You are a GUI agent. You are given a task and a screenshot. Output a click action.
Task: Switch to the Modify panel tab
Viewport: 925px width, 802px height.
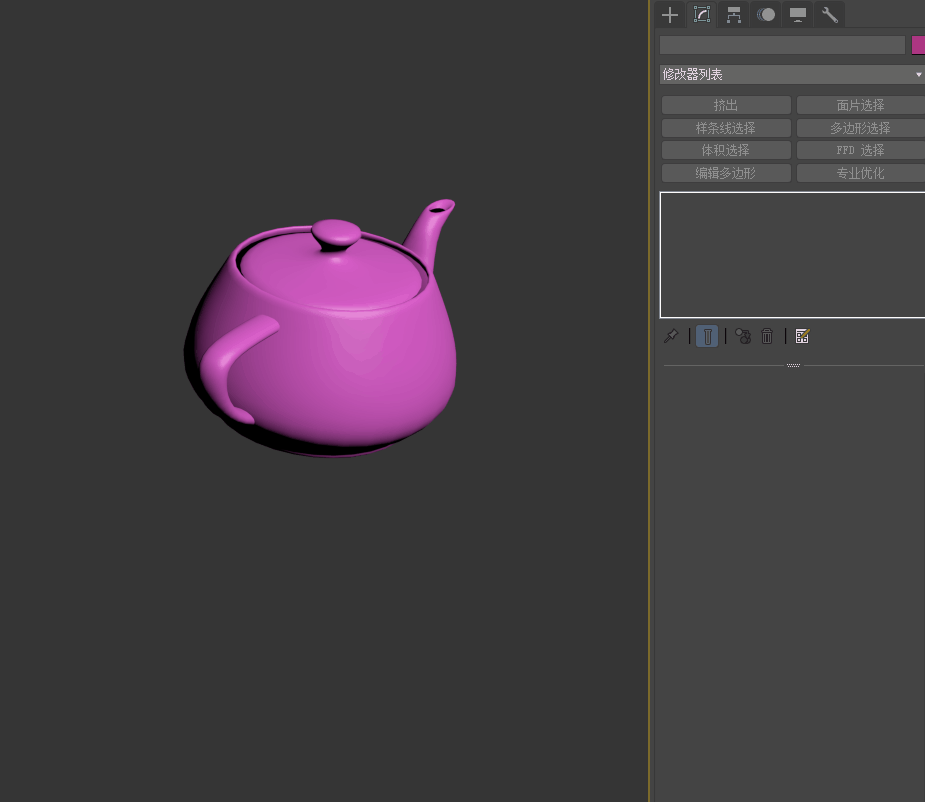click(x=702, y=14)
